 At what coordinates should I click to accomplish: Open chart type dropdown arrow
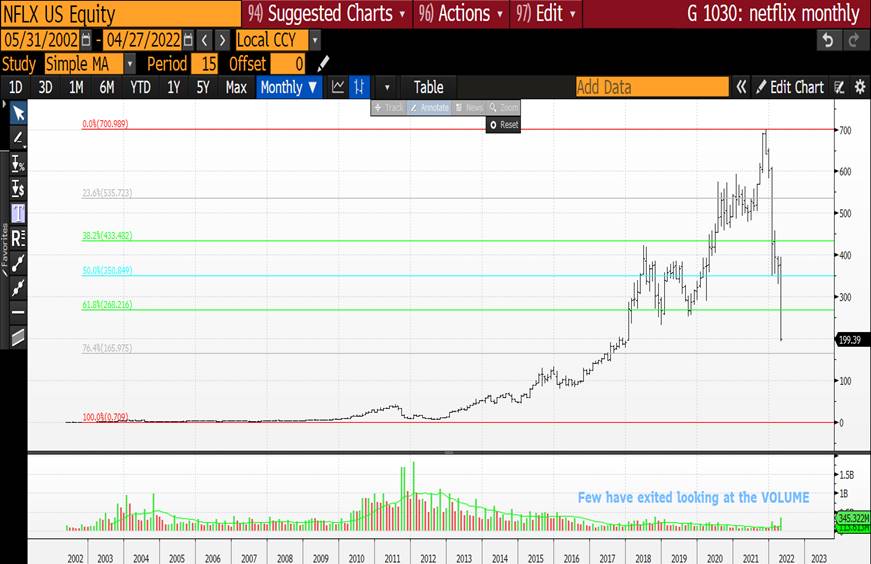[x=387, y=87]
